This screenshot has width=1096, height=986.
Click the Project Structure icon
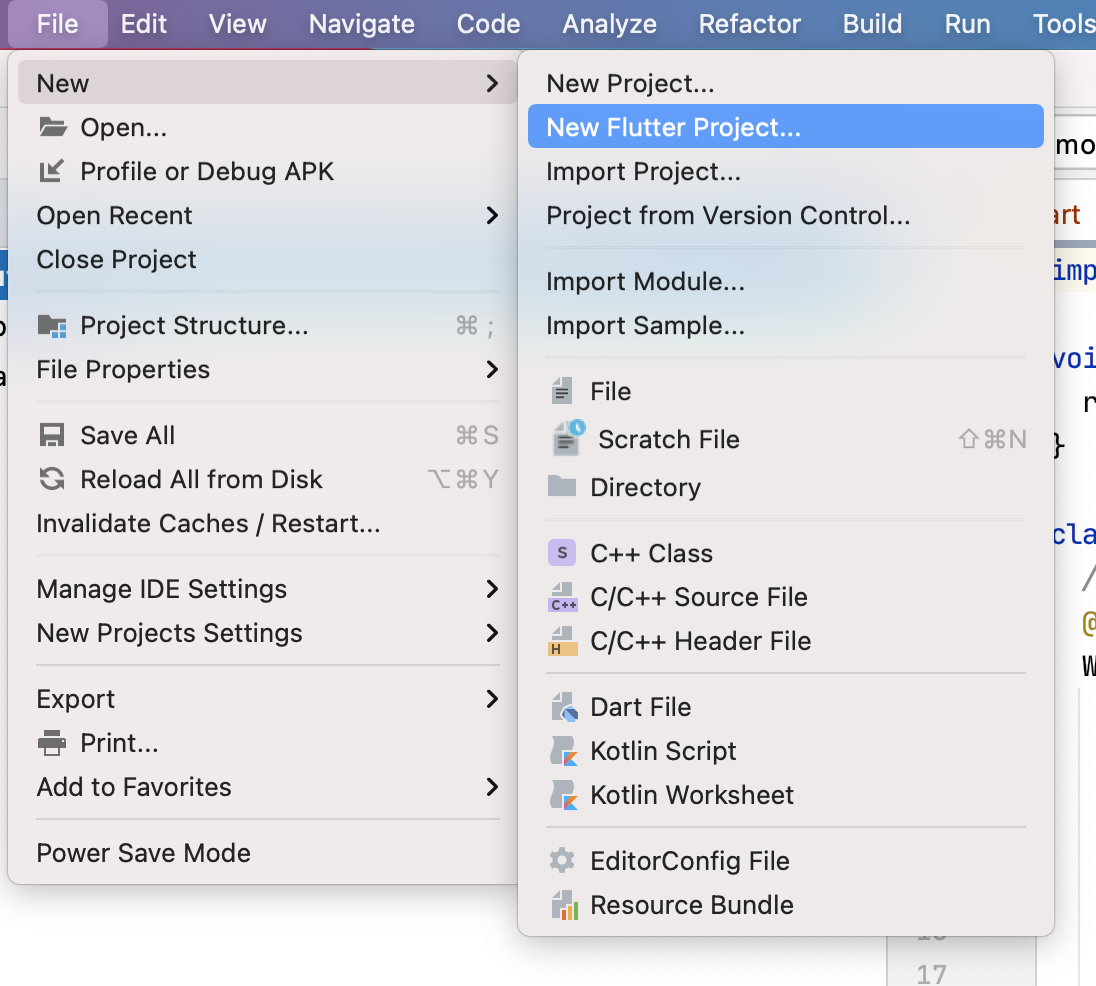pos(52,326)
